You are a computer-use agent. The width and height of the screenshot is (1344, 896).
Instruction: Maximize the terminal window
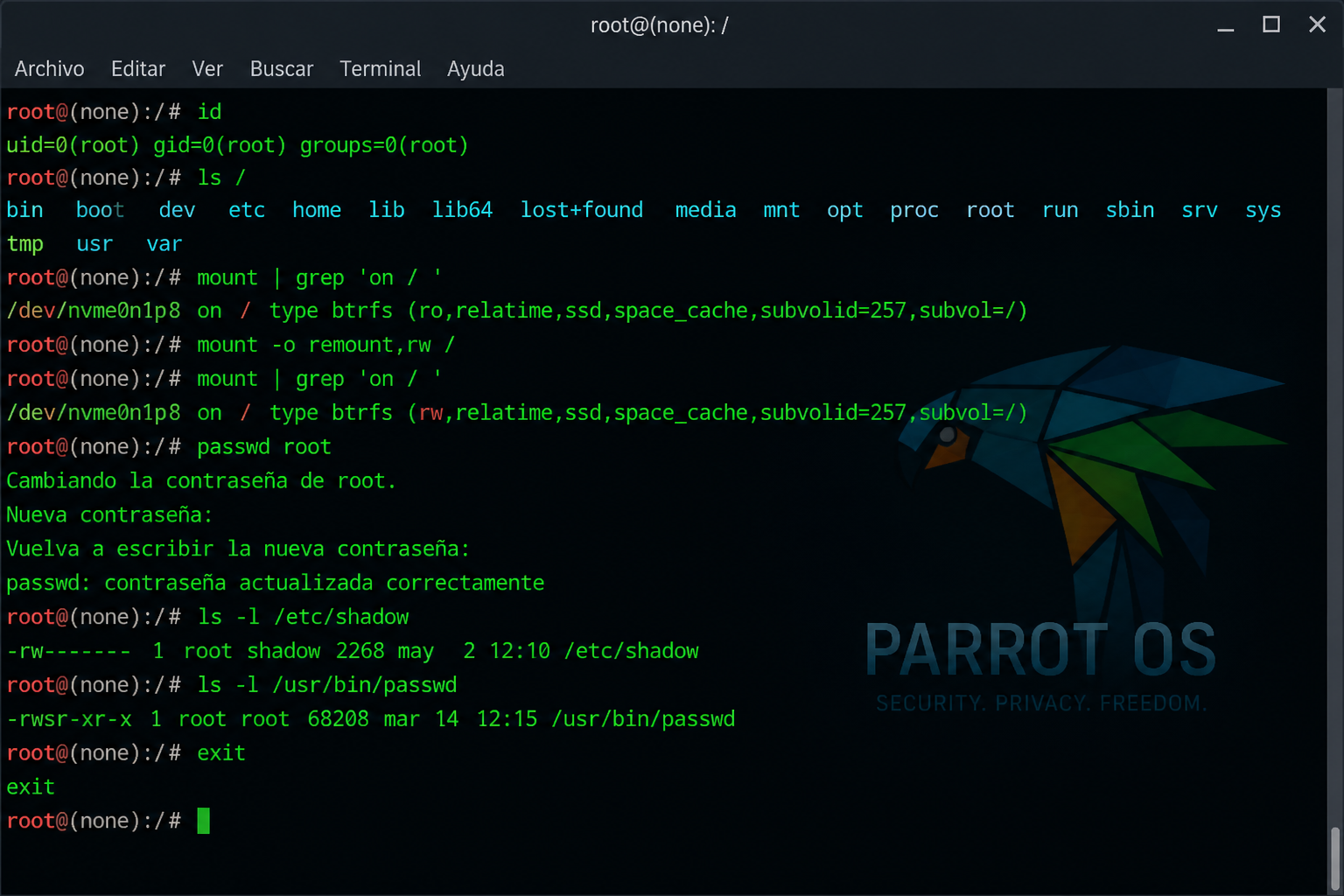(1271, 24)
